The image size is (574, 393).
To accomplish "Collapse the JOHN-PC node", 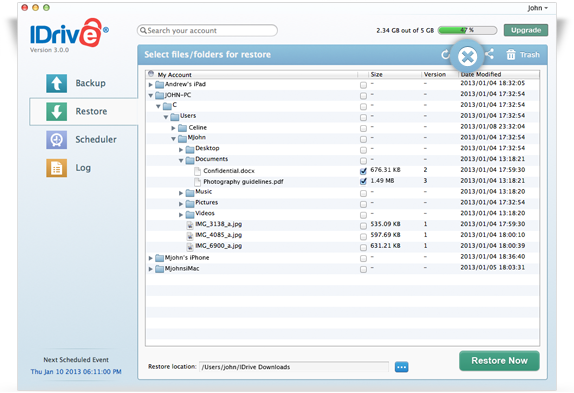I will click(150, 96).
